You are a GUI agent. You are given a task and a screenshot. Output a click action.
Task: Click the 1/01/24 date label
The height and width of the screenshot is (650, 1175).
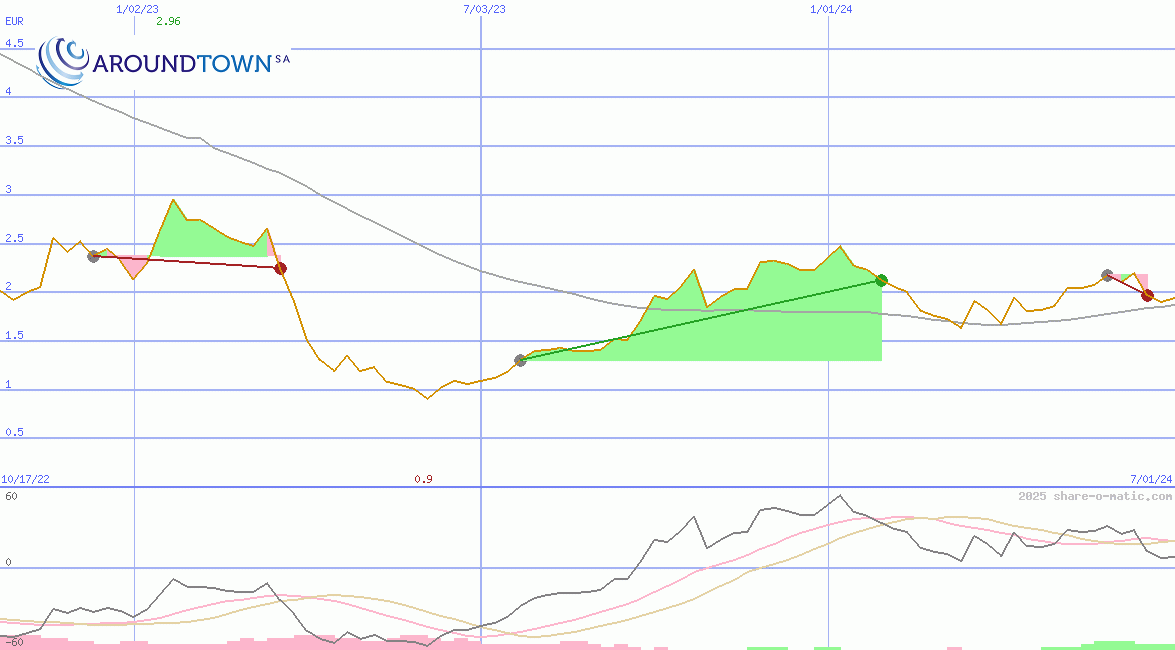pos(830,9)
